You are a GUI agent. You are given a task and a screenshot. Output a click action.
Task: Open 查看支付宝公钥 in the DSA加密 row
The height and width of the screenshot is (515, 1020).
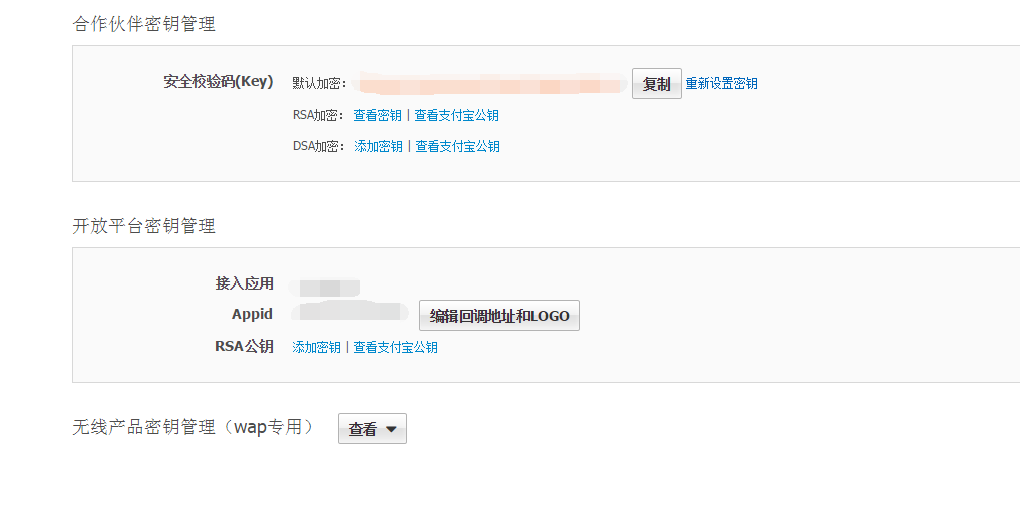tap(457, 146)
